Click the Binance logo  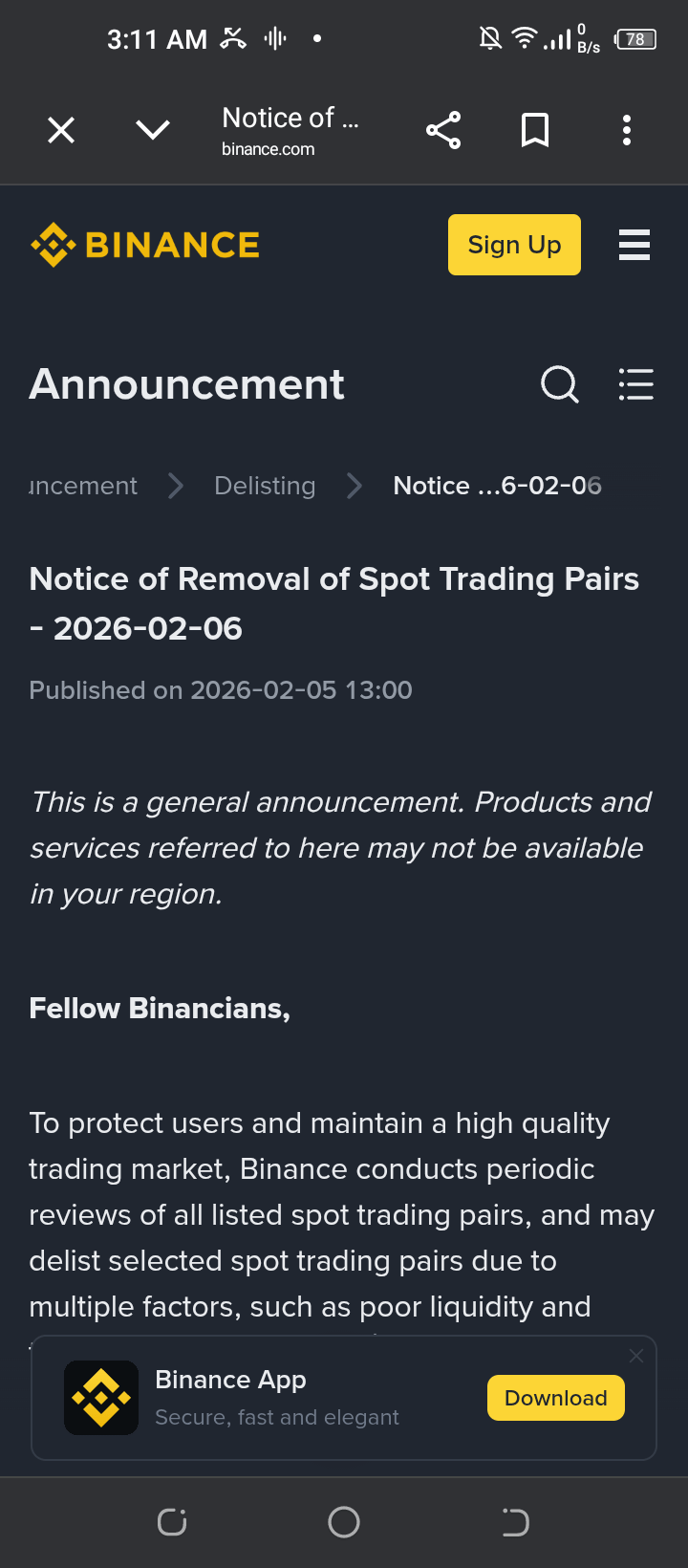point(145,245)
